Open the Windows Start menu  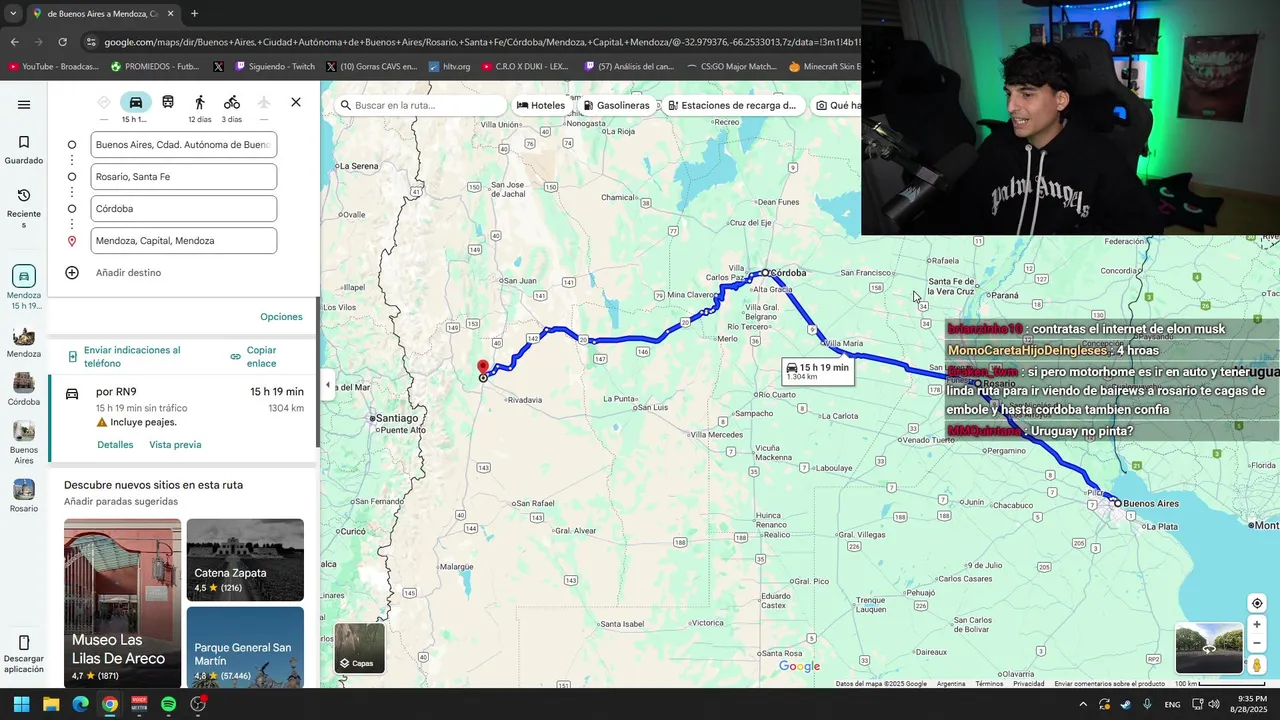click(21, 704)
